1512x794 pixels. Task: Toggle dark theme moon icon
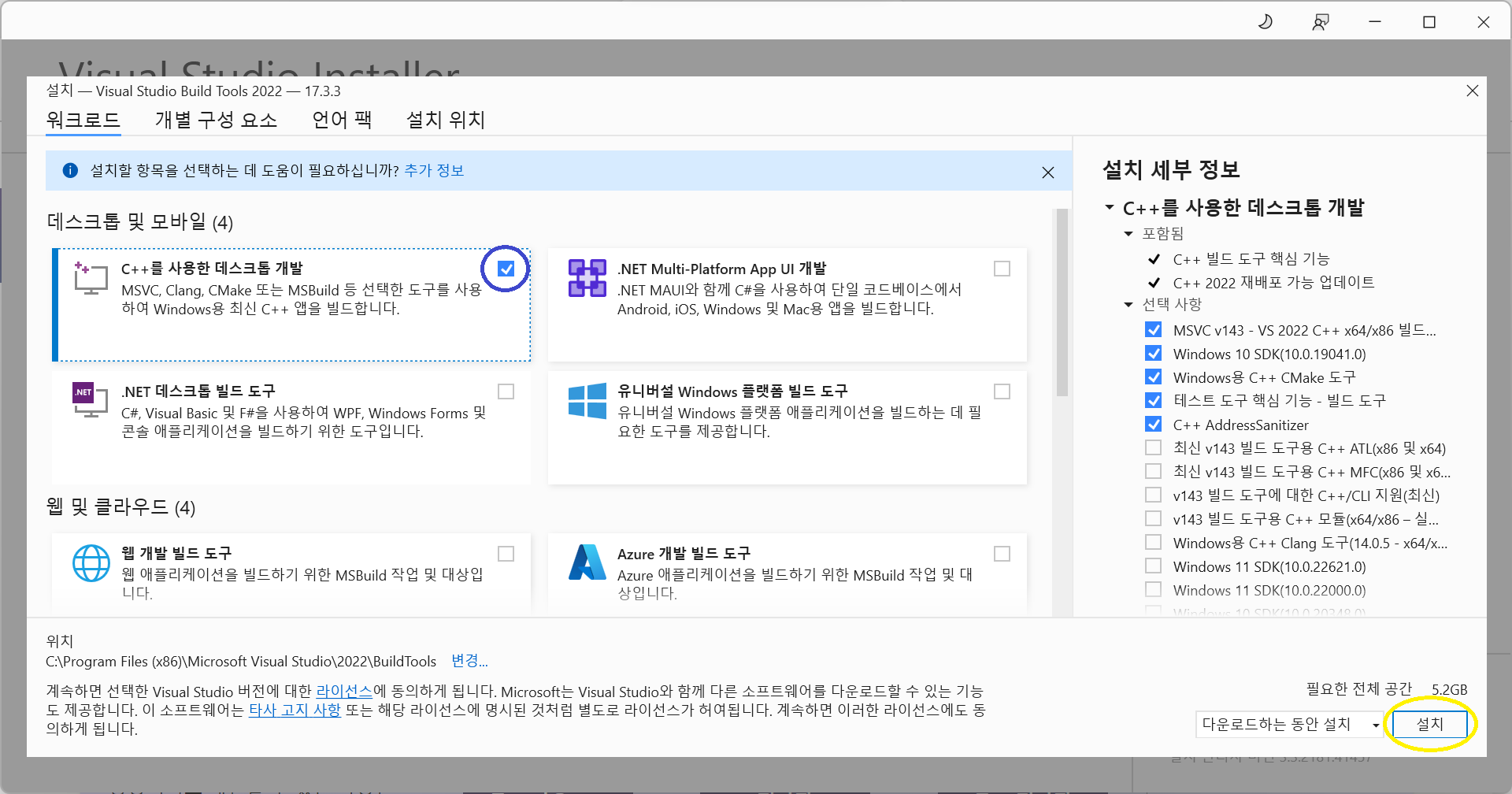tap(1266, 22)
